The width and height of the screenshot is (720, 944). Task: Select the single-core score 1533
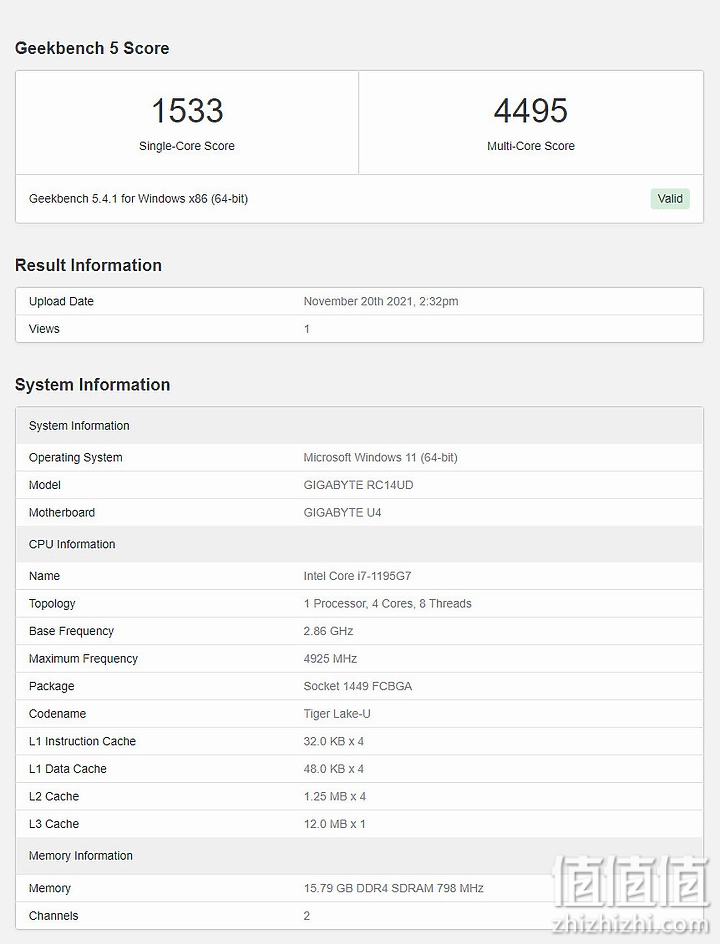pyautogui.click(x=187, y=111)
